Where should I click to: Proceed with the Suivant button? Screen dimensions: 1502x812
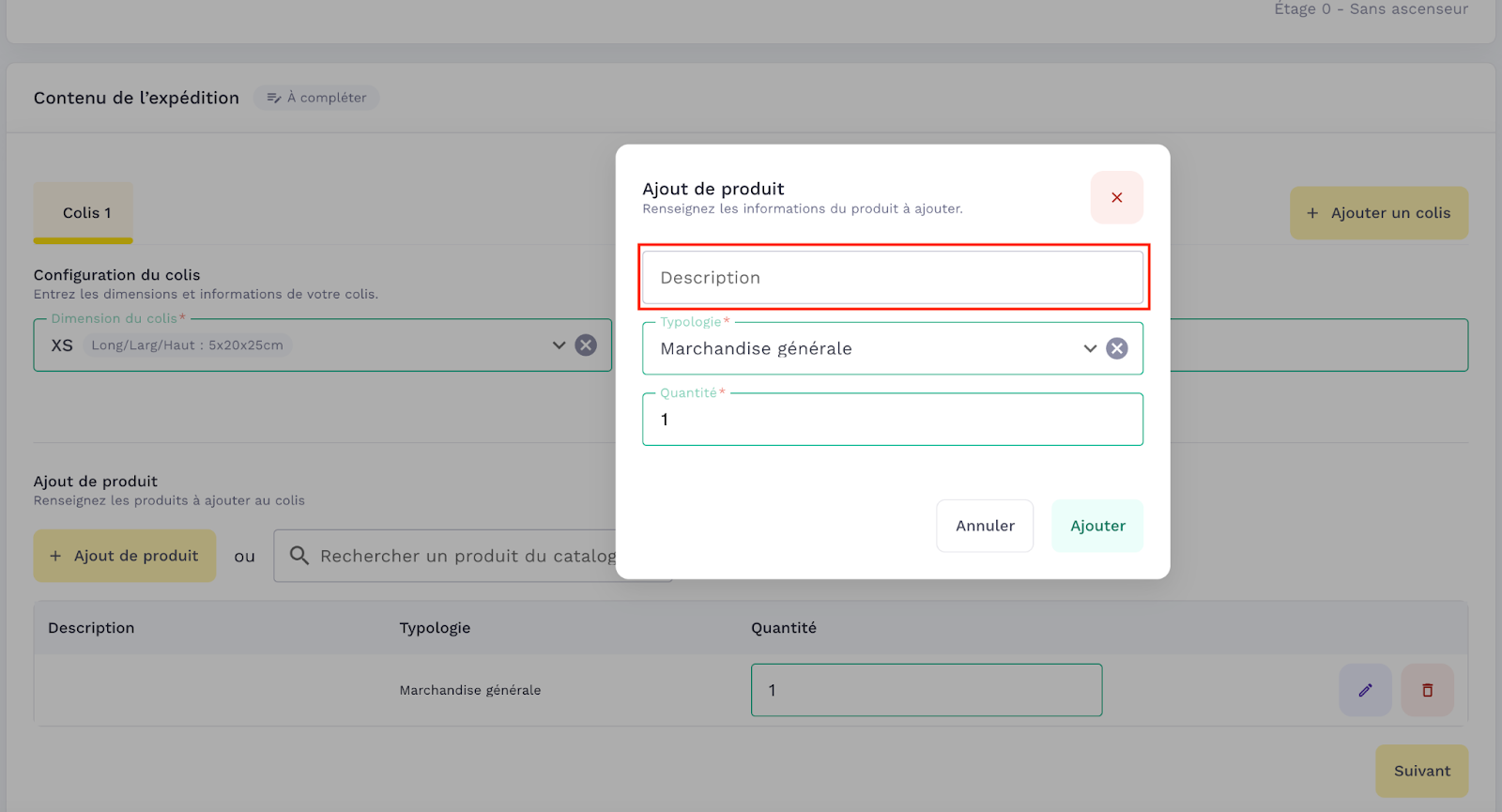pos(1421,771)
